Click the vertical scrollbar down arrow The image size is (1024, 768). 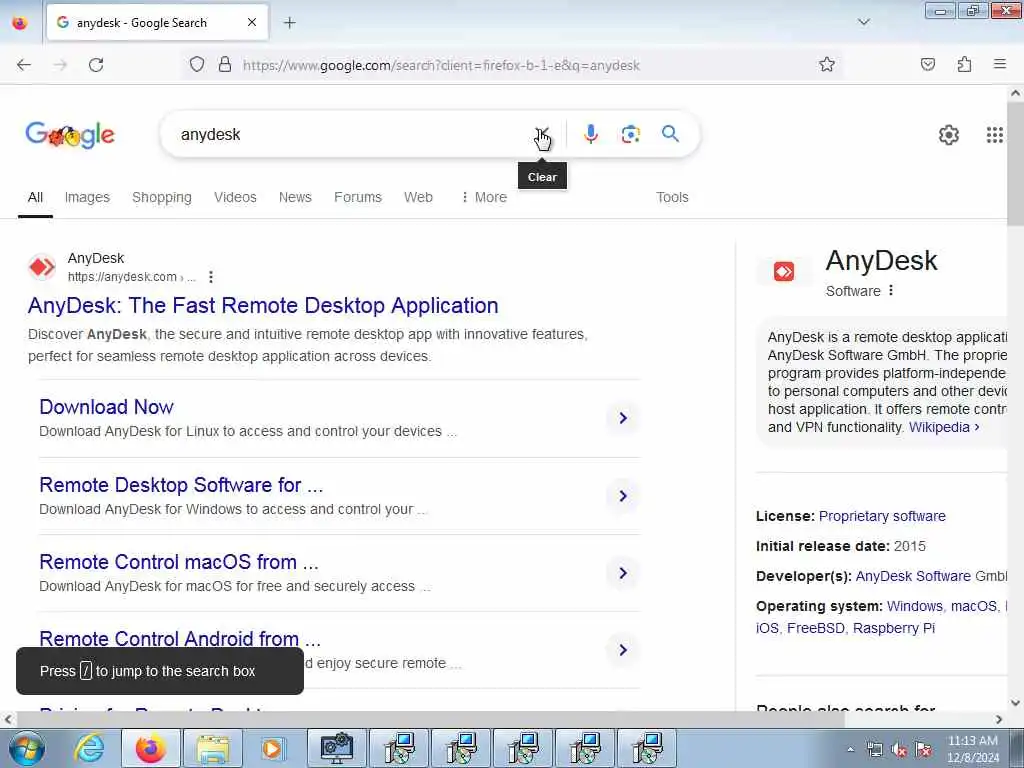point(1016,703)
